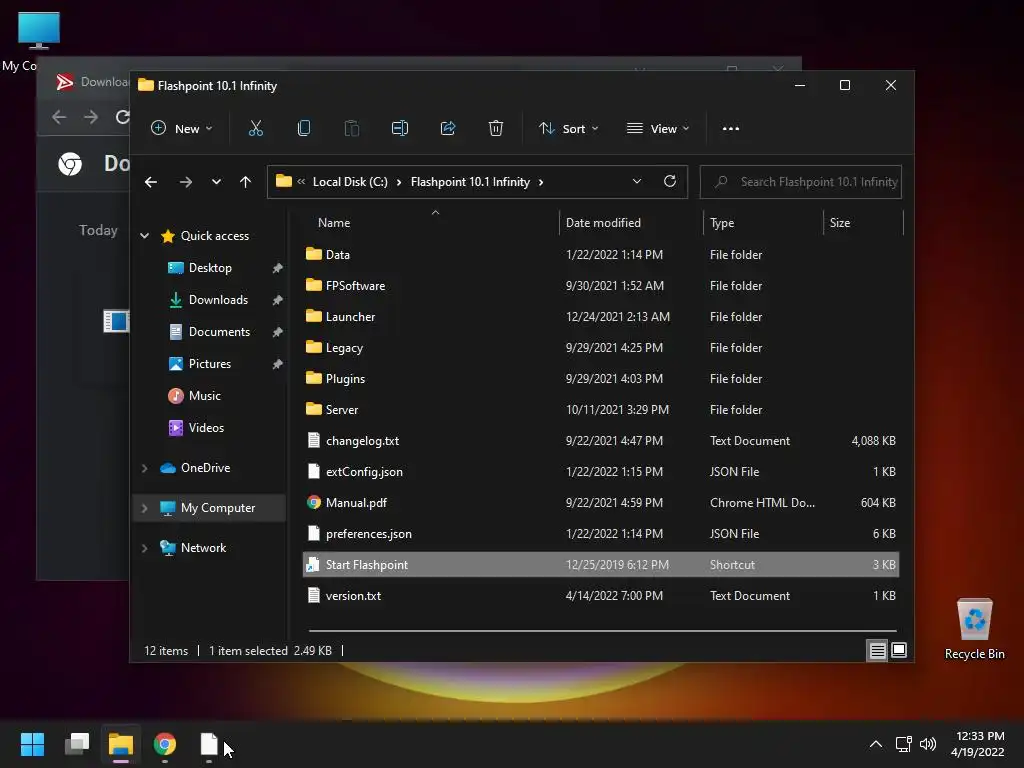Open the volume control in tray

(927, 744)
